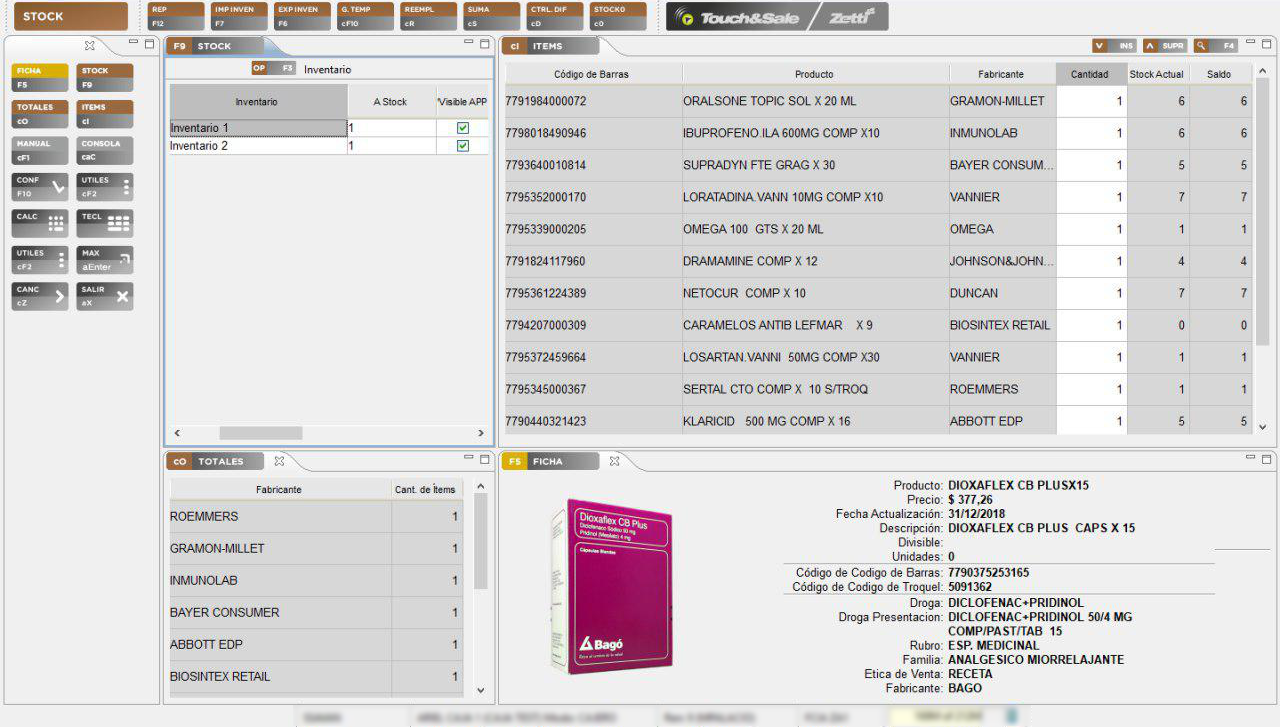
Task: Open the TOTALES cO button
Action: (41, 114)
